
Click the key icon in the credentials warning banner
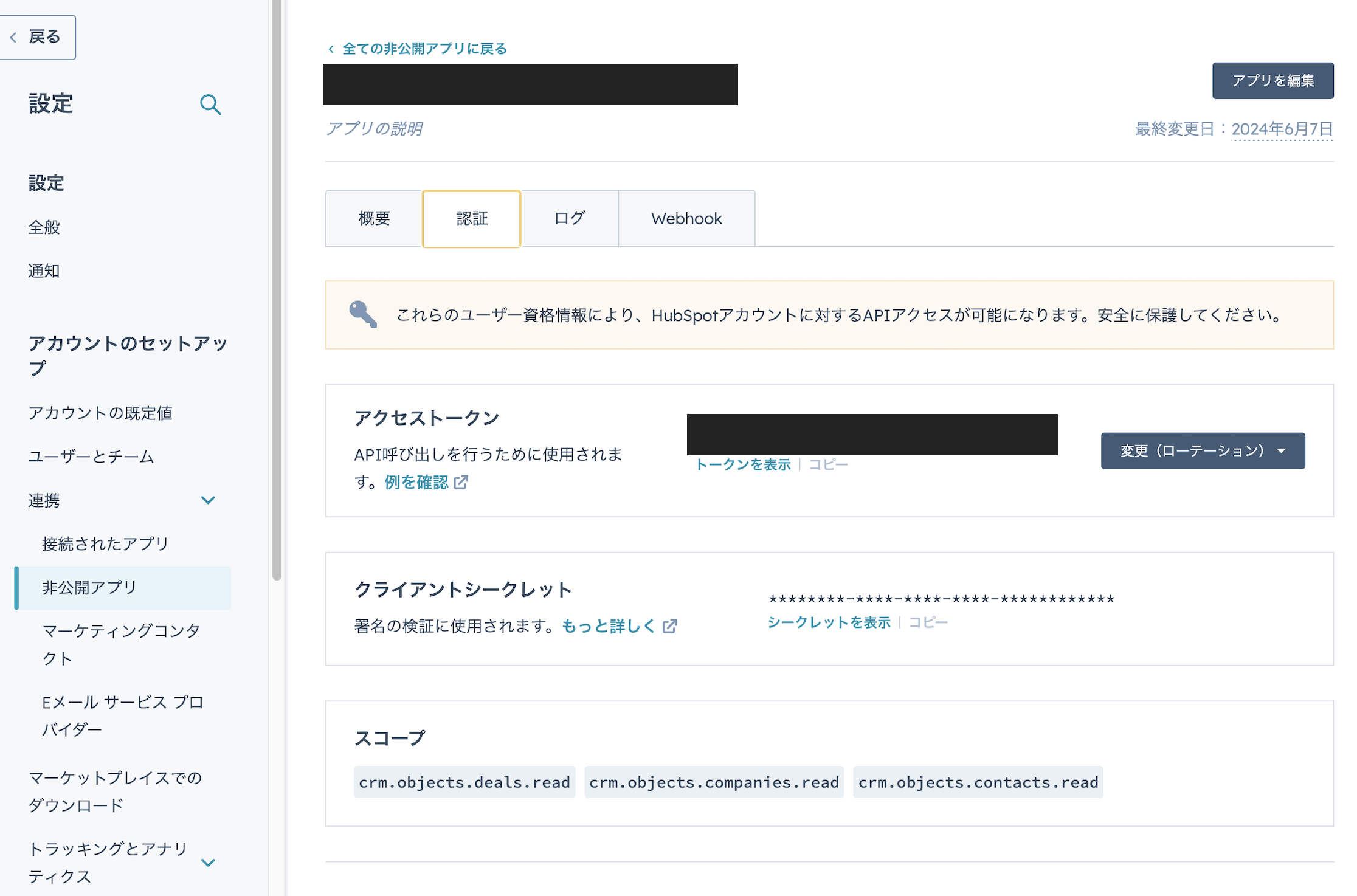click(363, 315)
